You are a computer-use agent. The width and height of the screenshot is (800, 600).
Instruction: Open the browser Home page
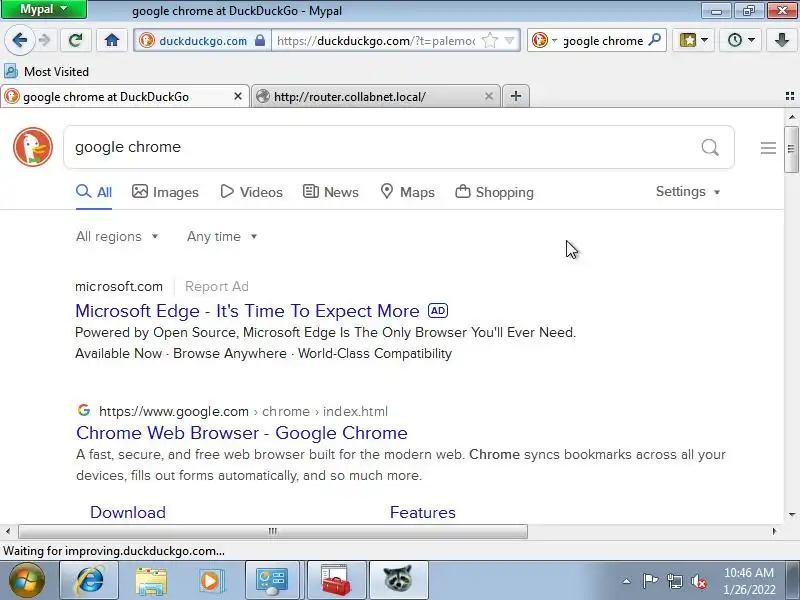[x=112, y=40]
